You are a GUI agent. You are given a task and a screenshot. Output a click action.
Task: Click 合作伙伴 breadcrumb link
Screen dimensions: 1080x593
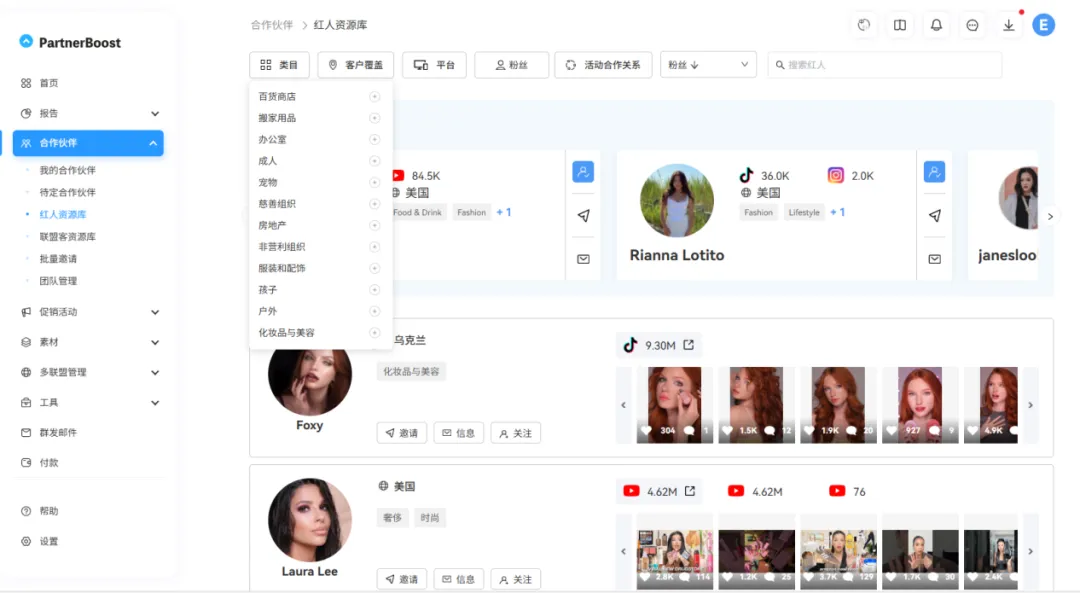pyautogui.click(x=272, y=25)
